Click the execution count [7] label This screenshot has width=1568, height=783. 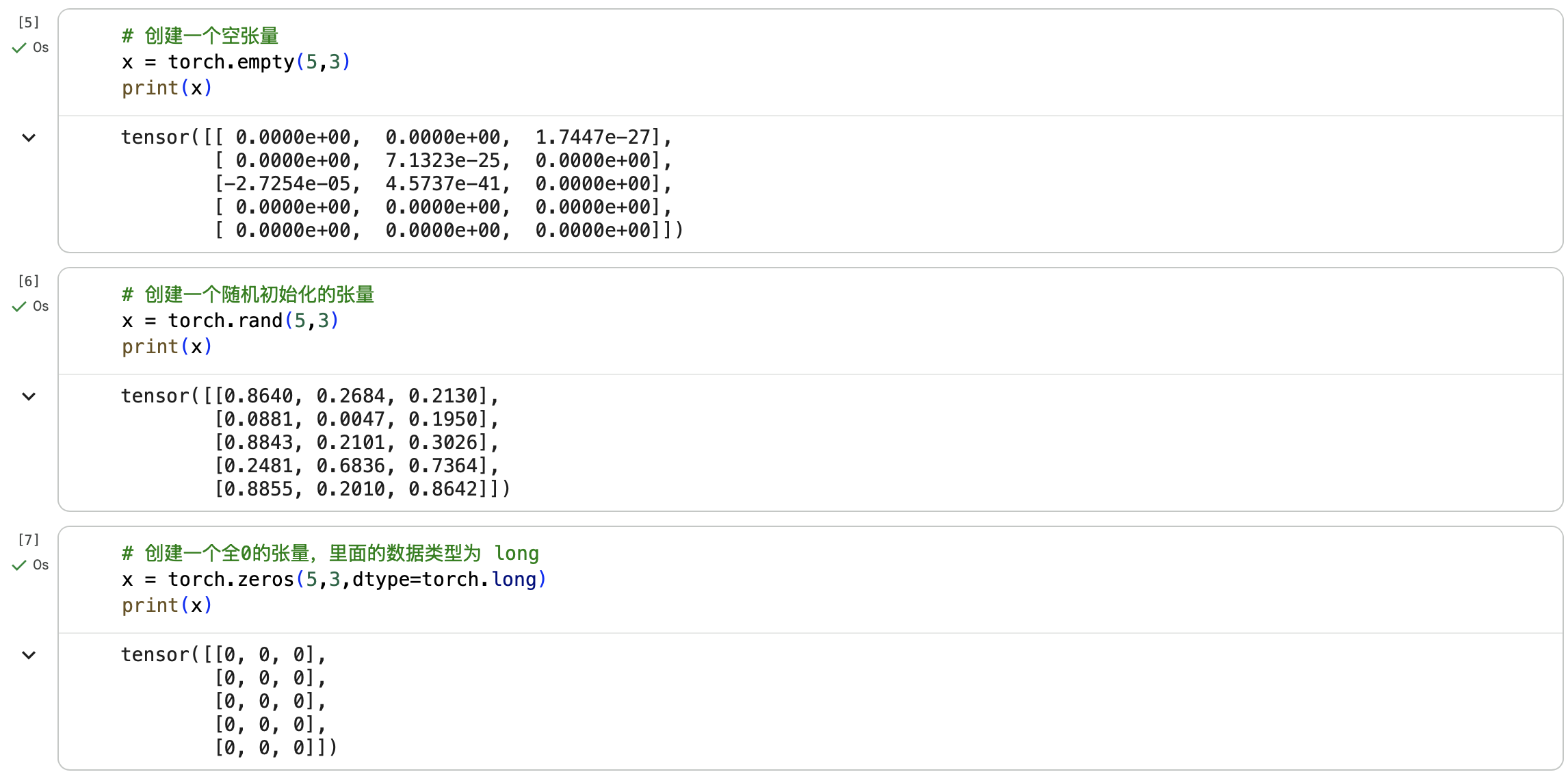click(27, 539)
